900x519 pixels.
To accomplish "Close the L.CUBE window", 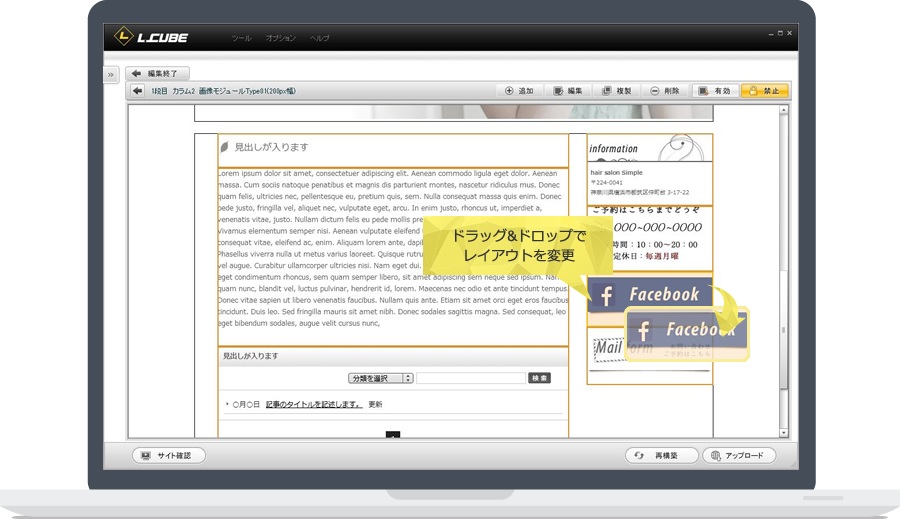I will [790, 33].
